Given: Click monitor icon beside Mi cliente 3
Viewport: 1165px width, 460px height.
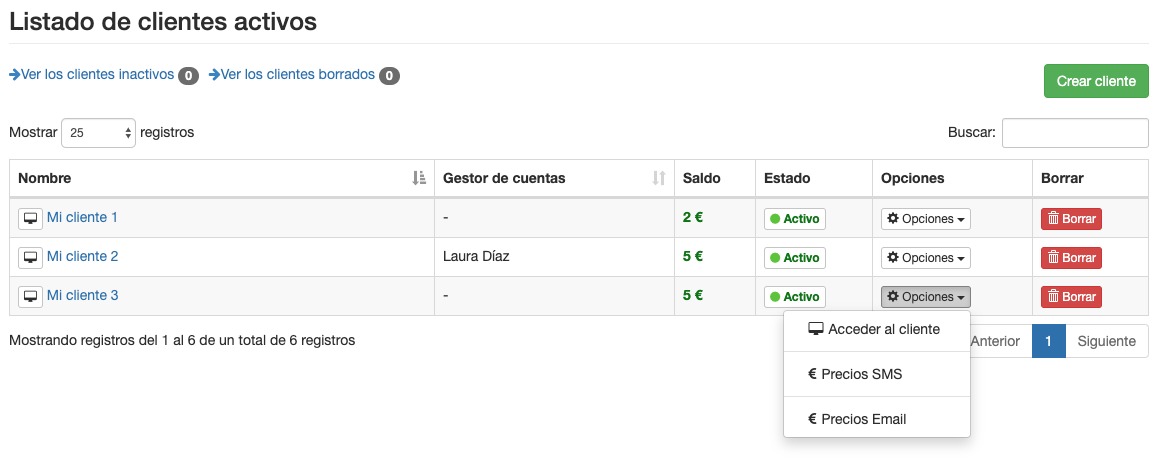Looking at the screenshot, I should point(30,296).
